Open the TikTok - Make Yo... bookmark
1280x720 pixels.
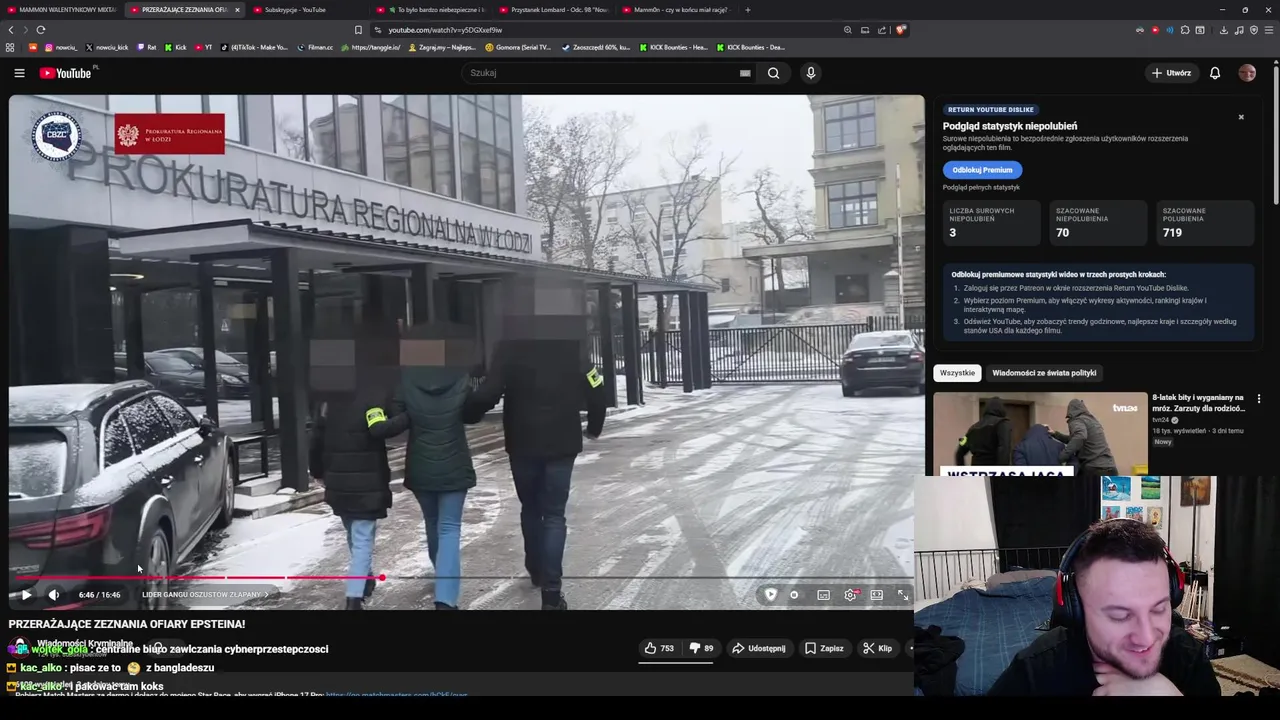pos(254,47)
